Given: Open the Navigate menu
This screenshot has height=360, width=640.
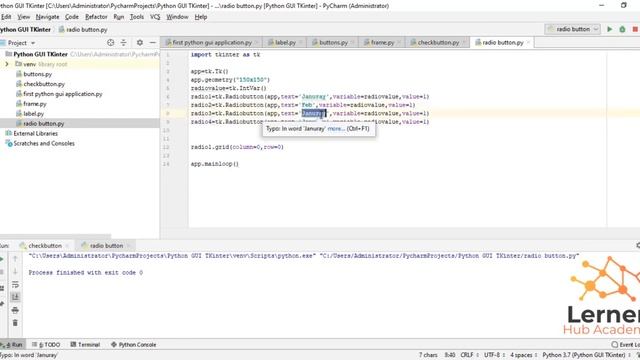Looking at the screenshot, I should point(47,17).
